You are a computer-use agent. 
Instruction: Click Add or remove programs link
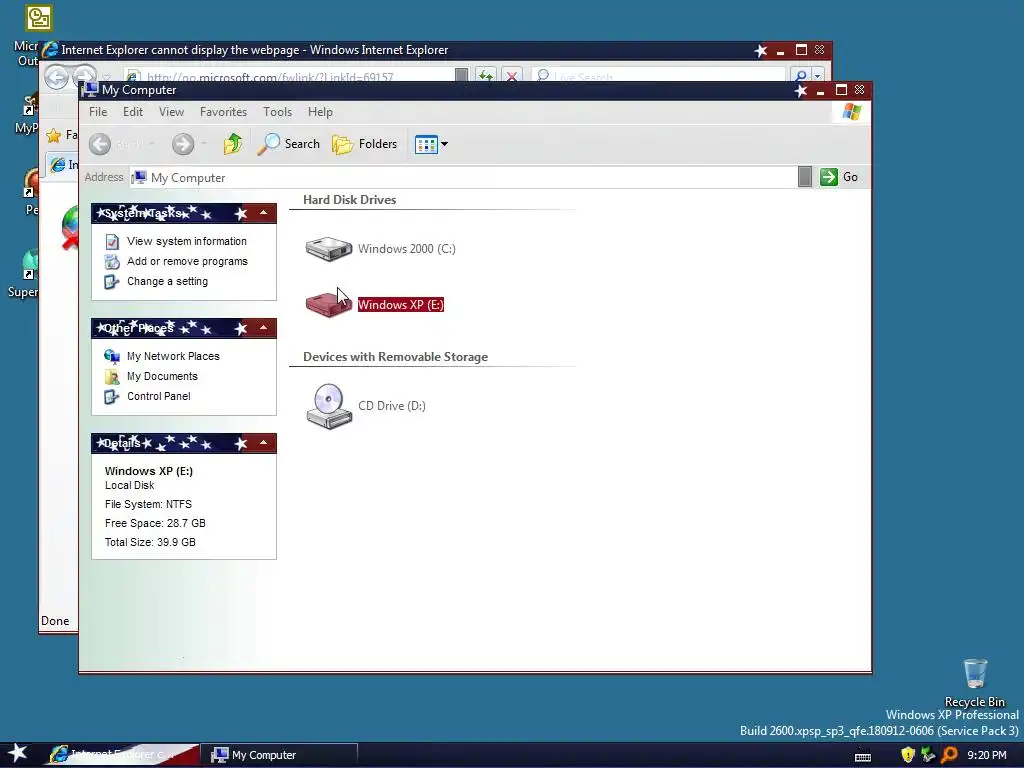[187, 261]
